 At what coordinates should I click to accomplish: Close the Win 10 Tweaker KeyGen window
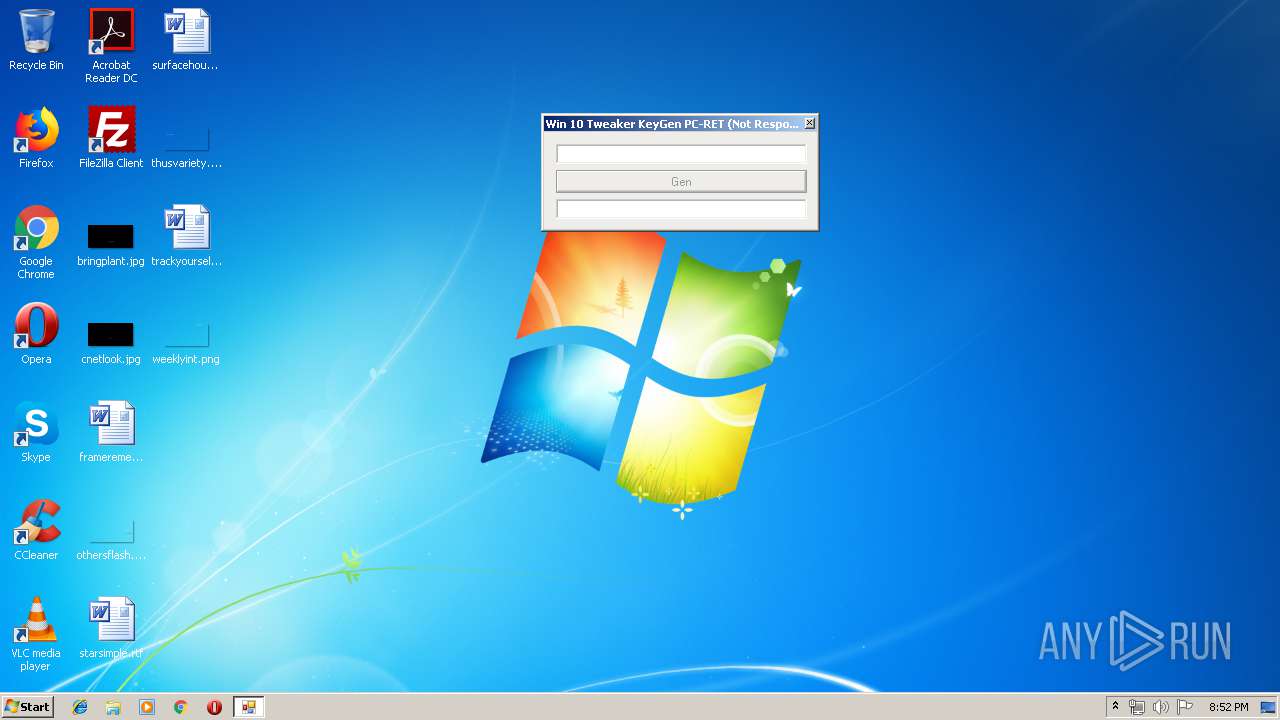point(810,123)
